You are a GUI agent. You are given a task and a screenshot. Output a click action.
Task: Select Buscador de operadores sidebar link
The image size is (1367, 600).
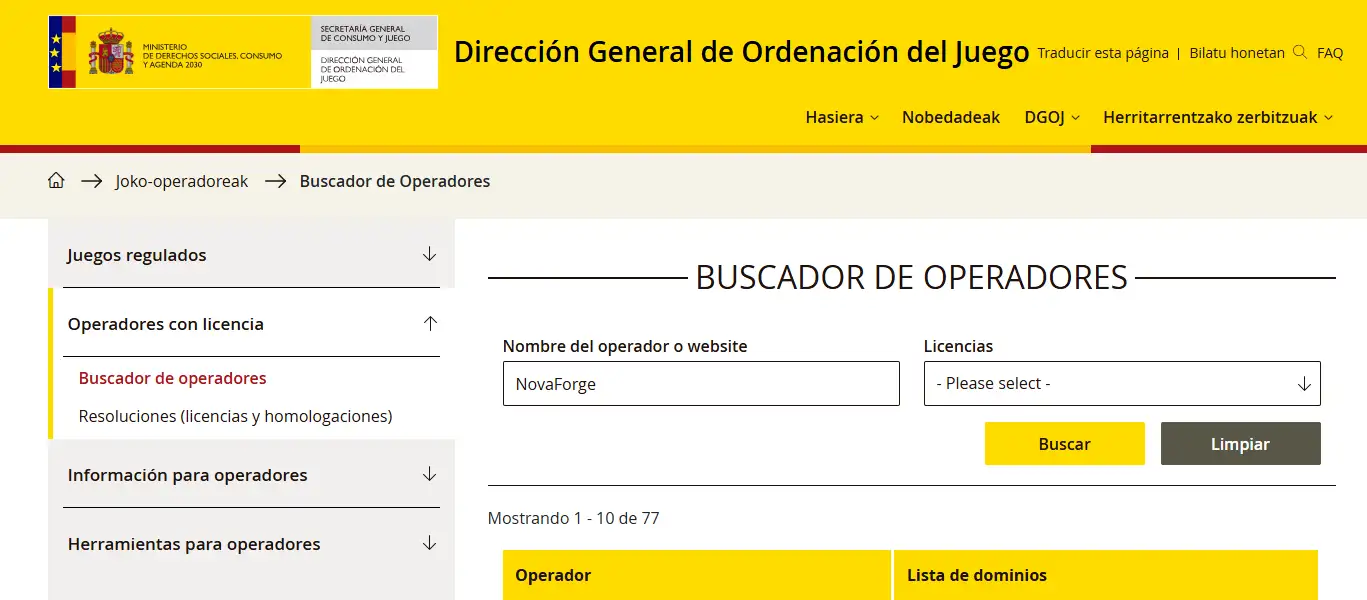click(x=173, y=378)
